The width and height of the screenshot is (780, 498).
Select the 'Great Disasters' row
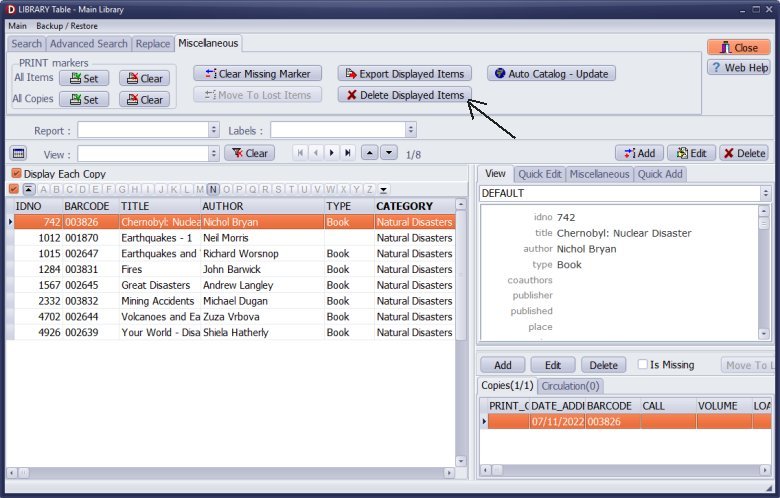pyautogui.click(x=234, y=285)
